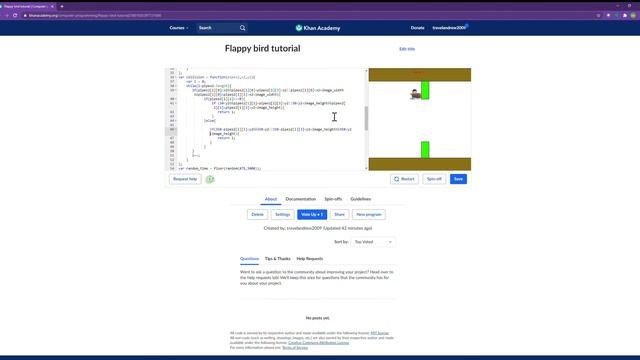Open the Courses dropdown menu

click(x=179, y=28)
